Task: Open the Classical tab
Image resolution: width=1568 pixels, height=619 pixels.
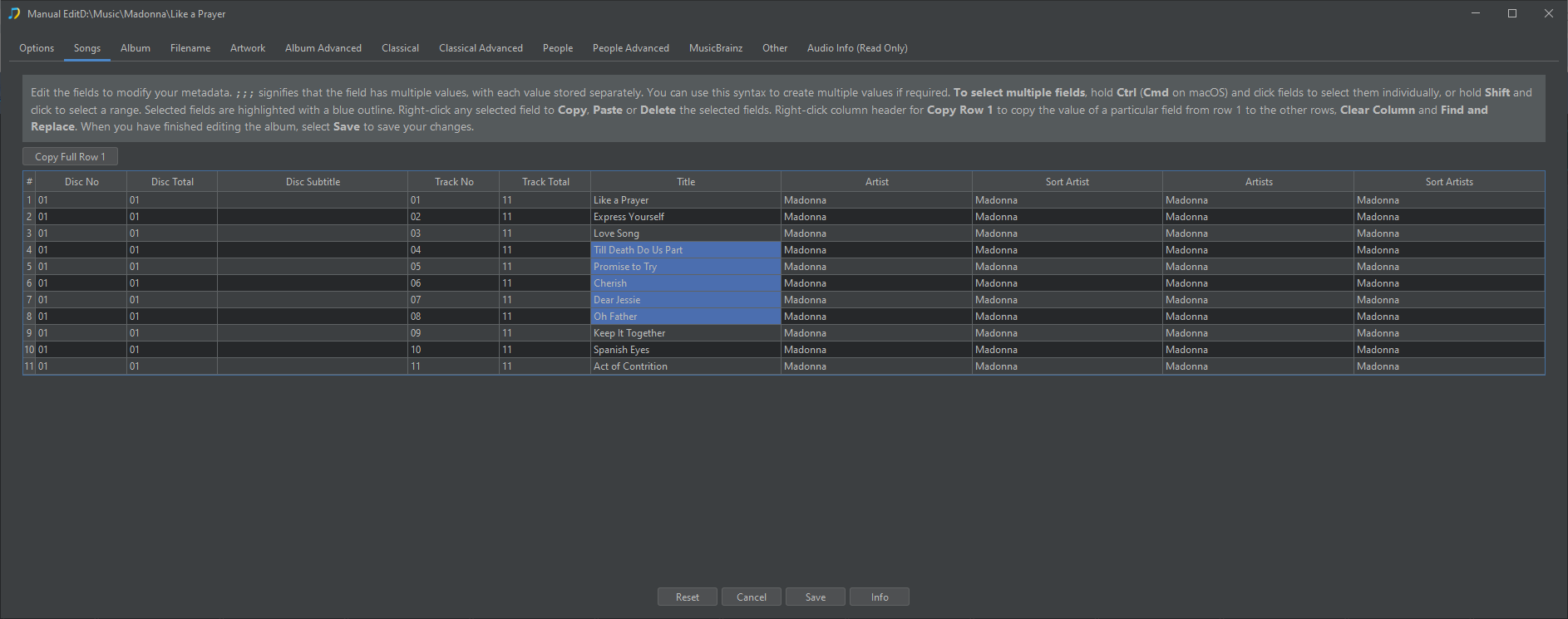Action: [x=400, y=48]
